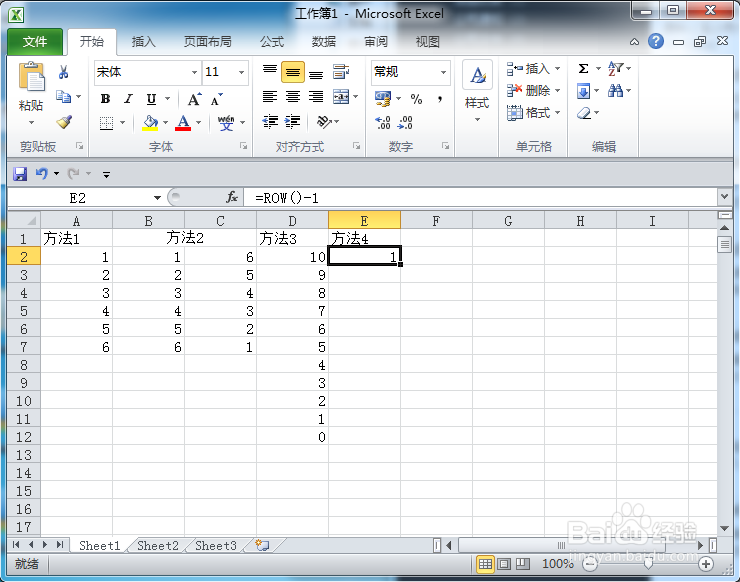Image resolution: width=740 pixels, height=582 pixels.
Task: Click the Clear eraser icon
Action: (584, 113)
